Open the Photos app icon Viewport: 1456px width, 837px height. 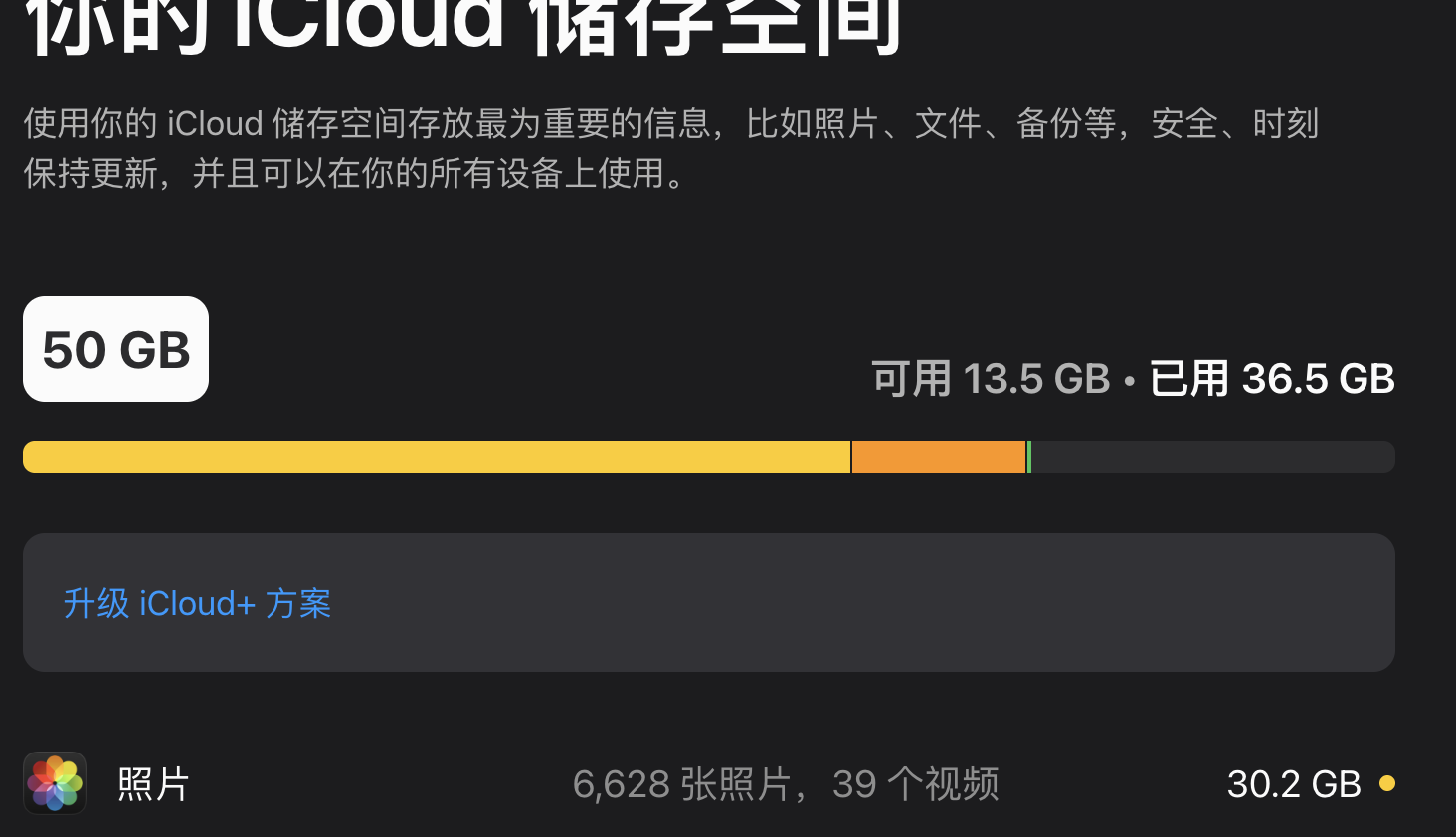click(55, 783)
